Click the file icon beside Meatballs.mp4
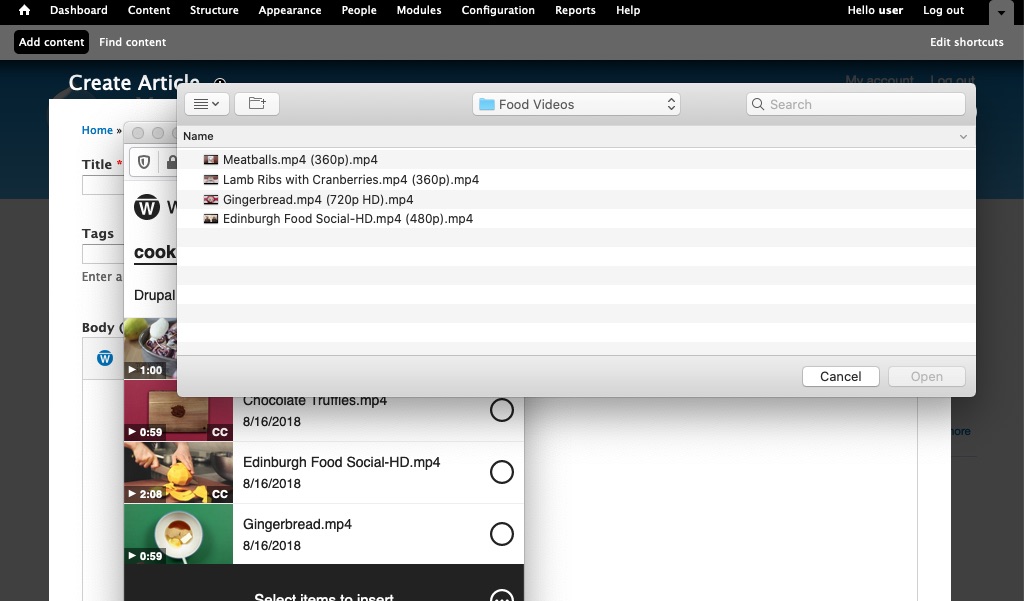1024x601 pixels. 211,159
